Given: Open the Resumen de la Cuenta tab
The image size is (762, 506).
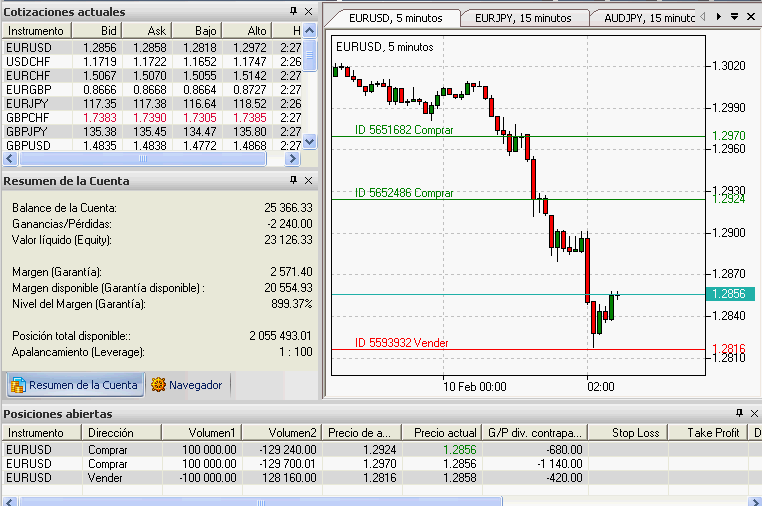Looking at the screenshot, I should [75, 385].
